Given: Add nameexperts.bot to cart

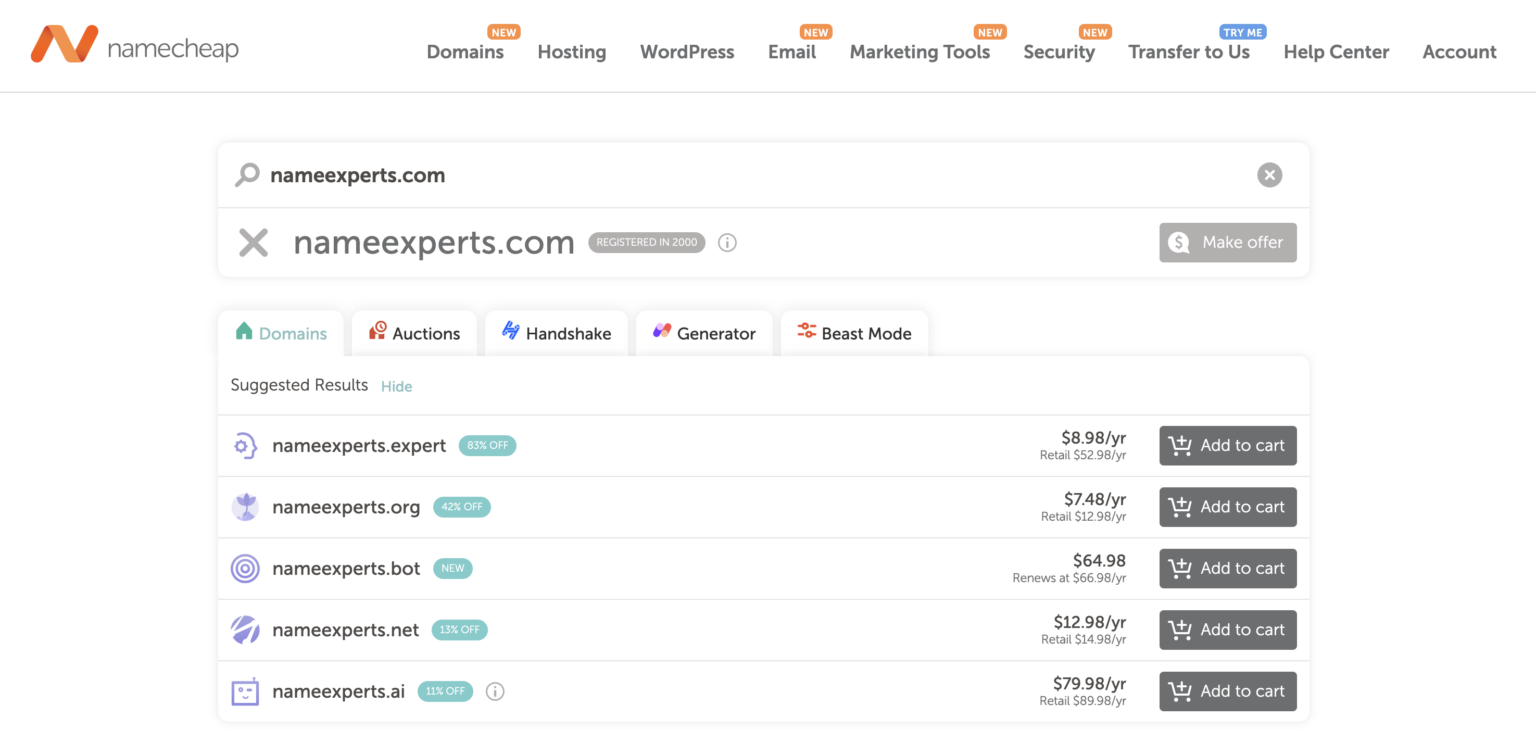Looking at the screenshot, I should [x=1228, y=568].
